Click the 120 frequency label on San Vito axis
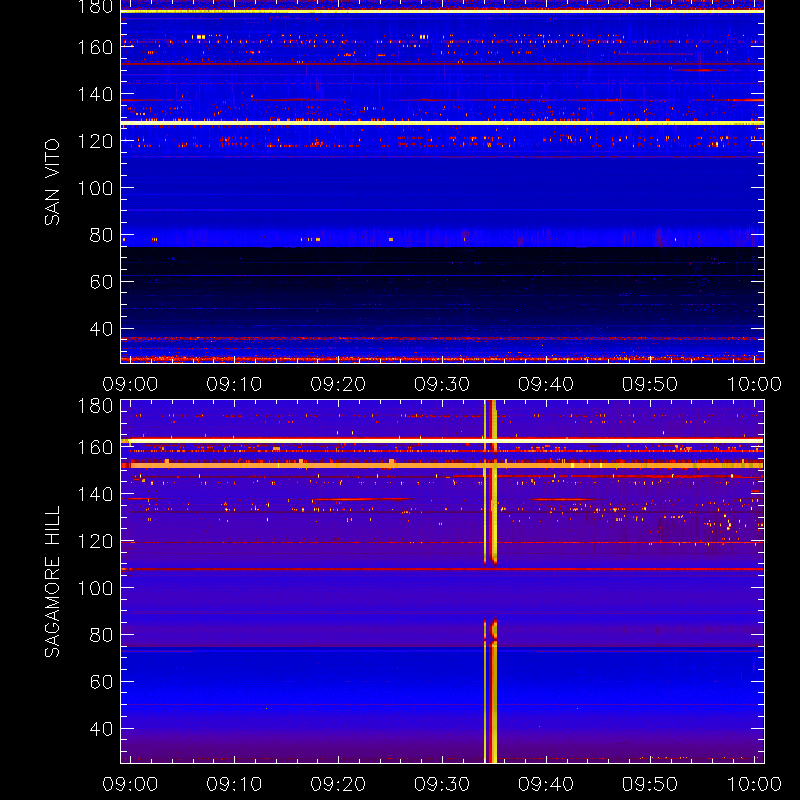 coord(95,141)
